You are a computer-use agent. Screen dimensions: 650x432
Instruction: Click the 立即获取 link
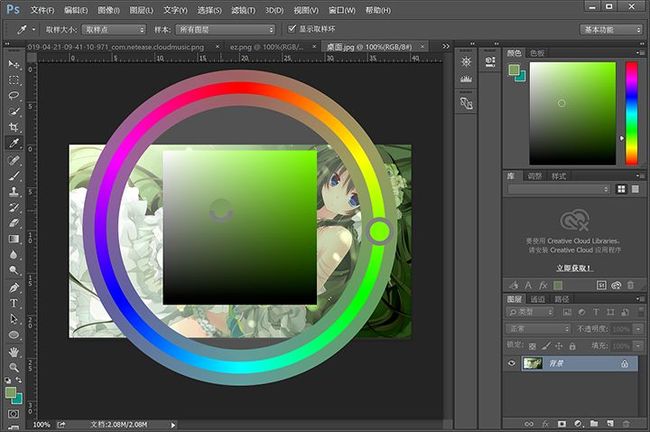point(575,268)
